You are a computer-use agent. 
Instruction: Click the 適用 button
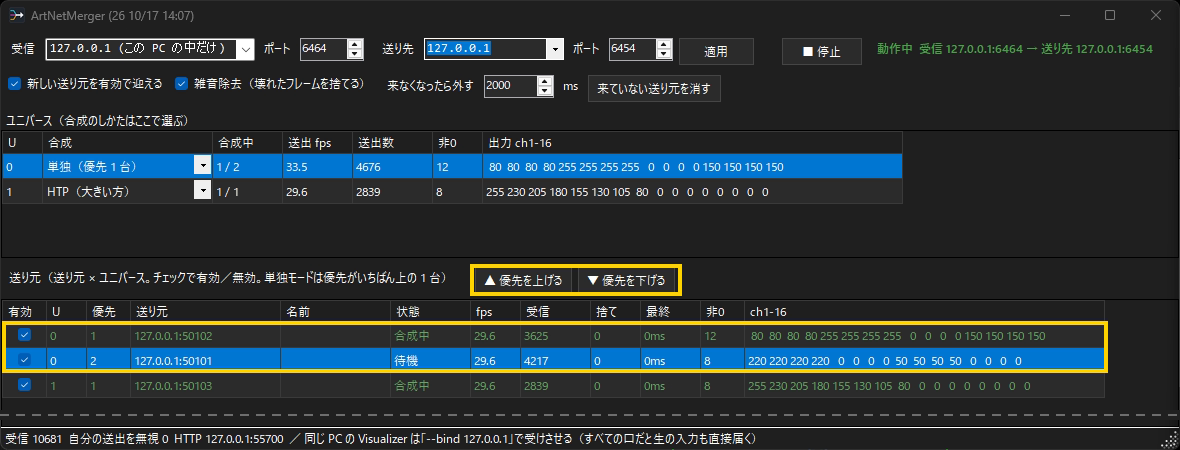pos(716,52)
